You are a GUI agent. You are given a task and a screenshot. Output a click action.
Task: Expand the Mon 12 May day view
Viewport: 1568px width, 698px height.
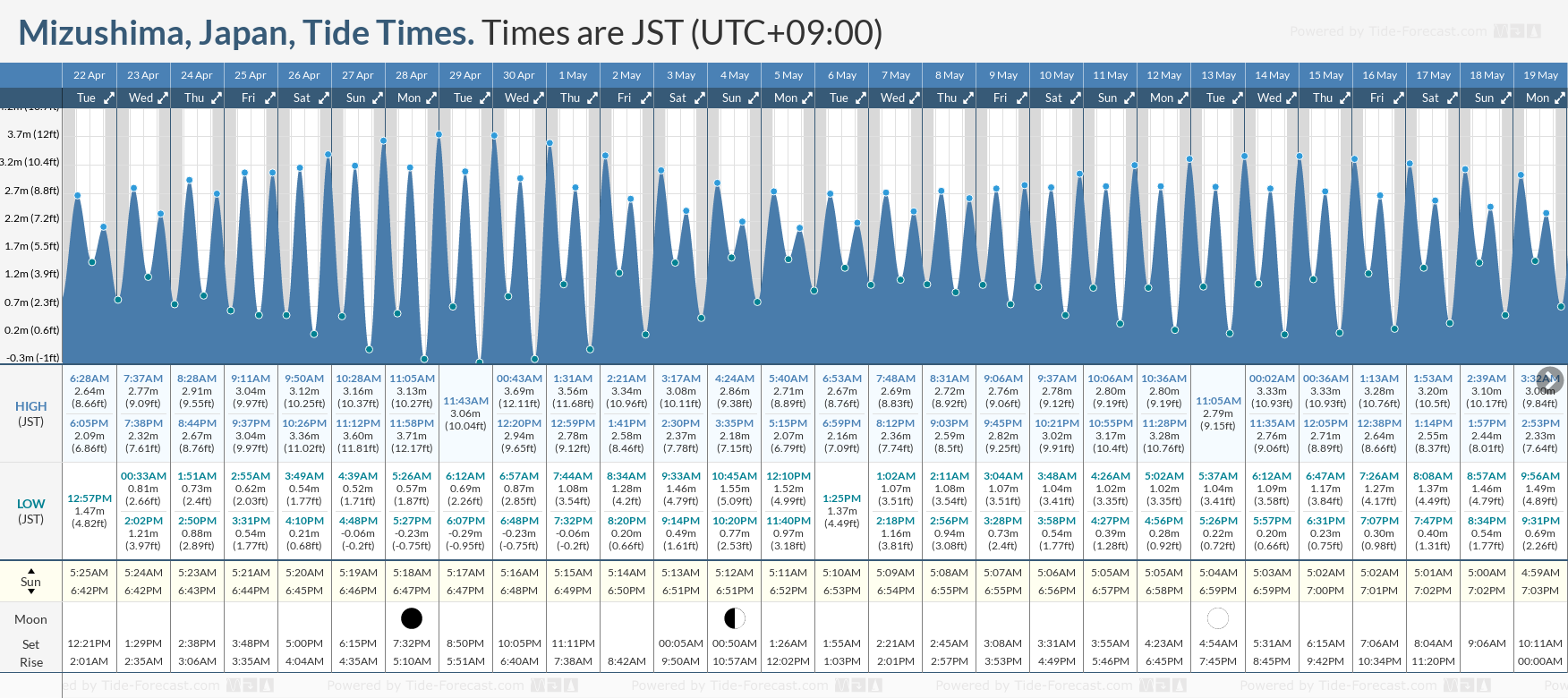click(x=1183, y=98)
